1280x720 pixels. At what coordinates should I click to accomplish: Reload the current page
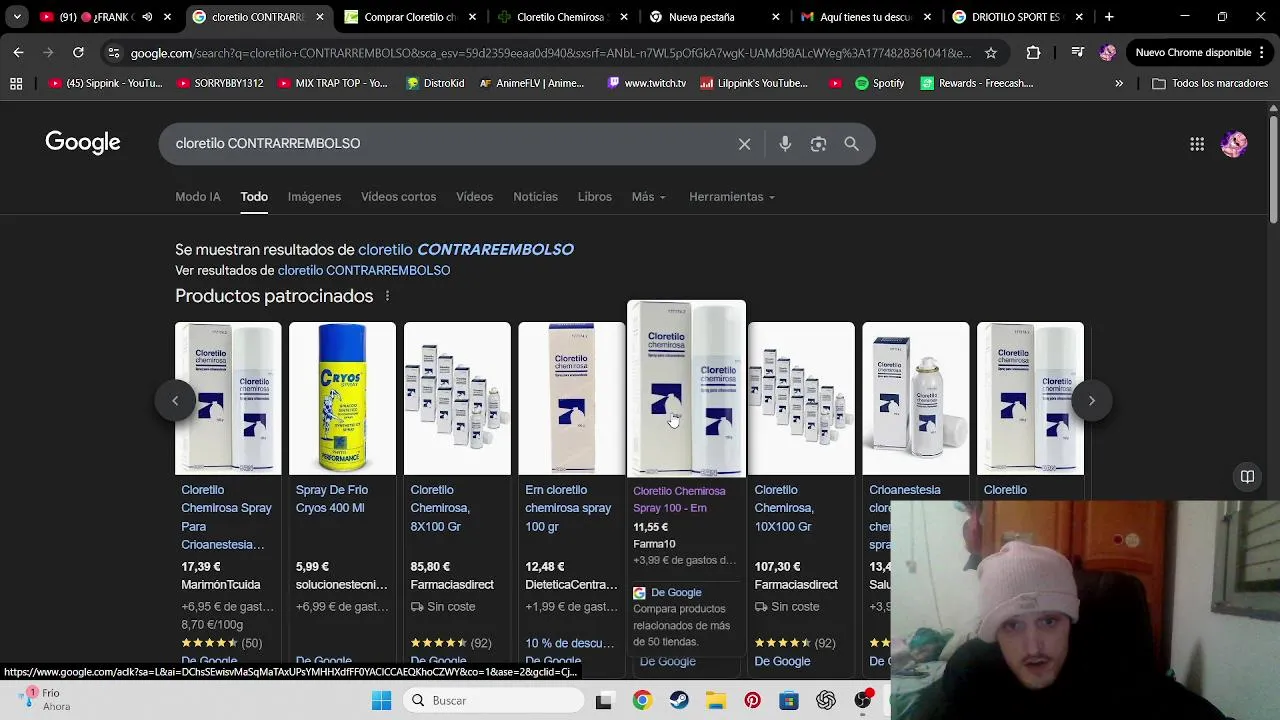78,52
